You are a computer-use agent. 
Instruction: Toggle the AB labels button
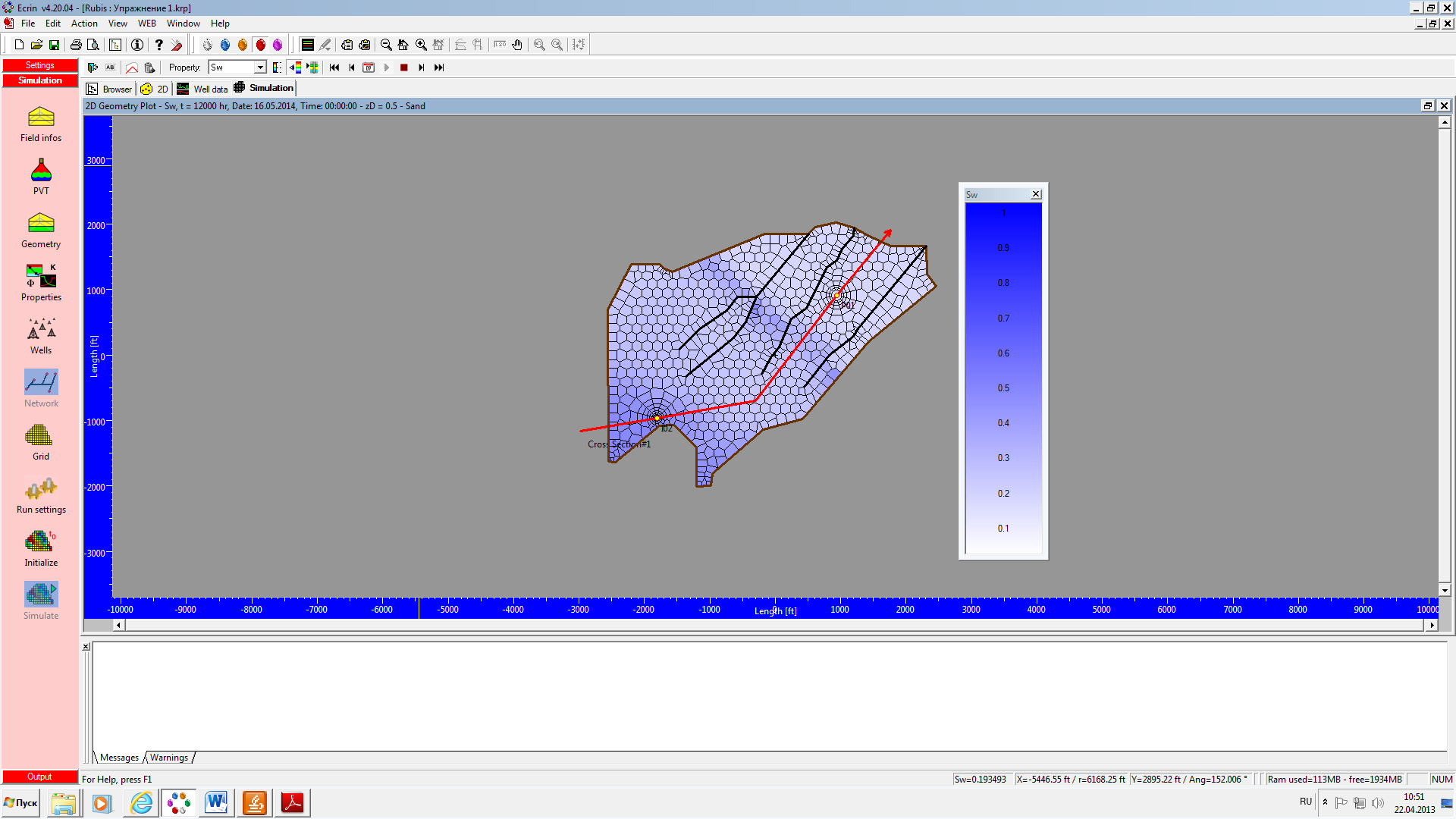click(110, 67)
